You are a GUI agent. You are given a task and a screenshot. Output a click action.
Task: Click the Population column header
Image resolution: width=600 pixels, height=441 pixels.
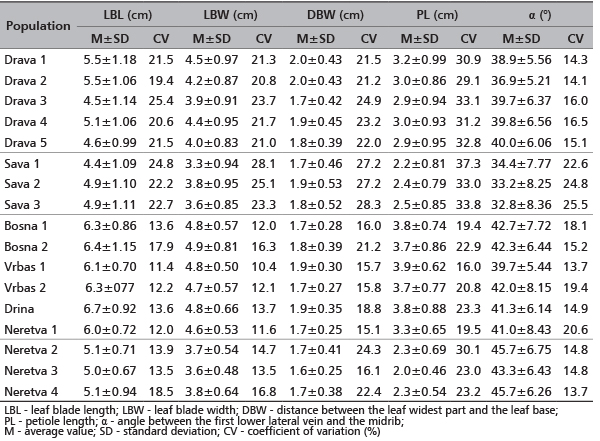(x=41, y=28)
